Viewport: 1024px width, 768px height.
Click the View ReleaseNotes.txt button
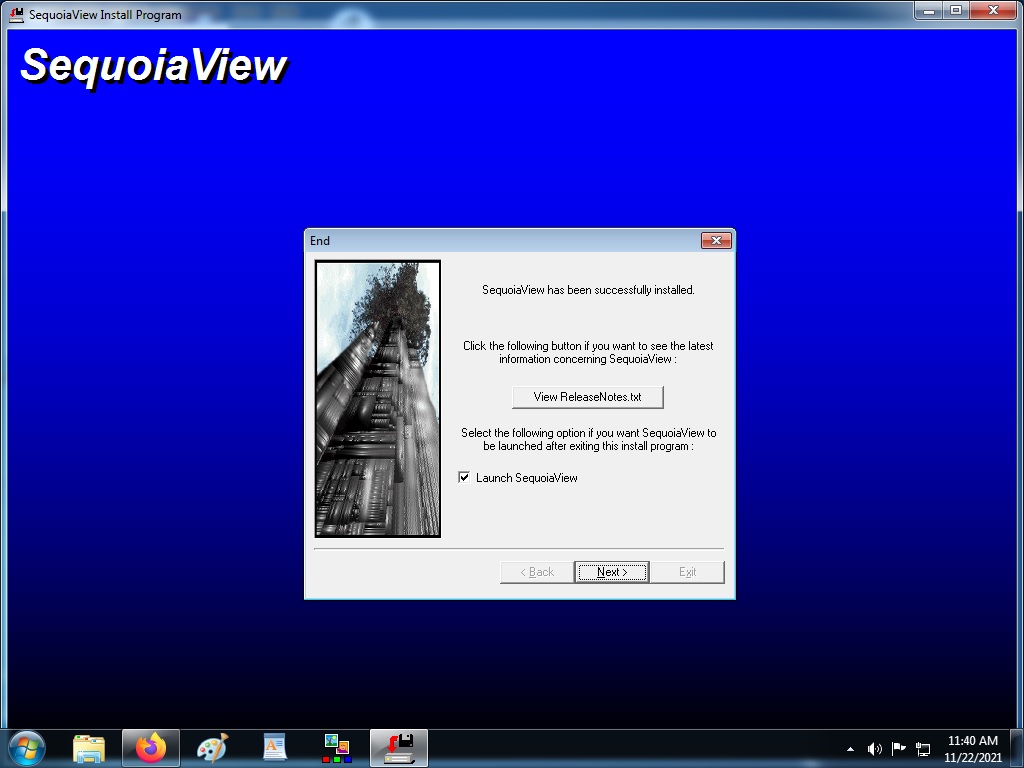click(x=587, y=397)
